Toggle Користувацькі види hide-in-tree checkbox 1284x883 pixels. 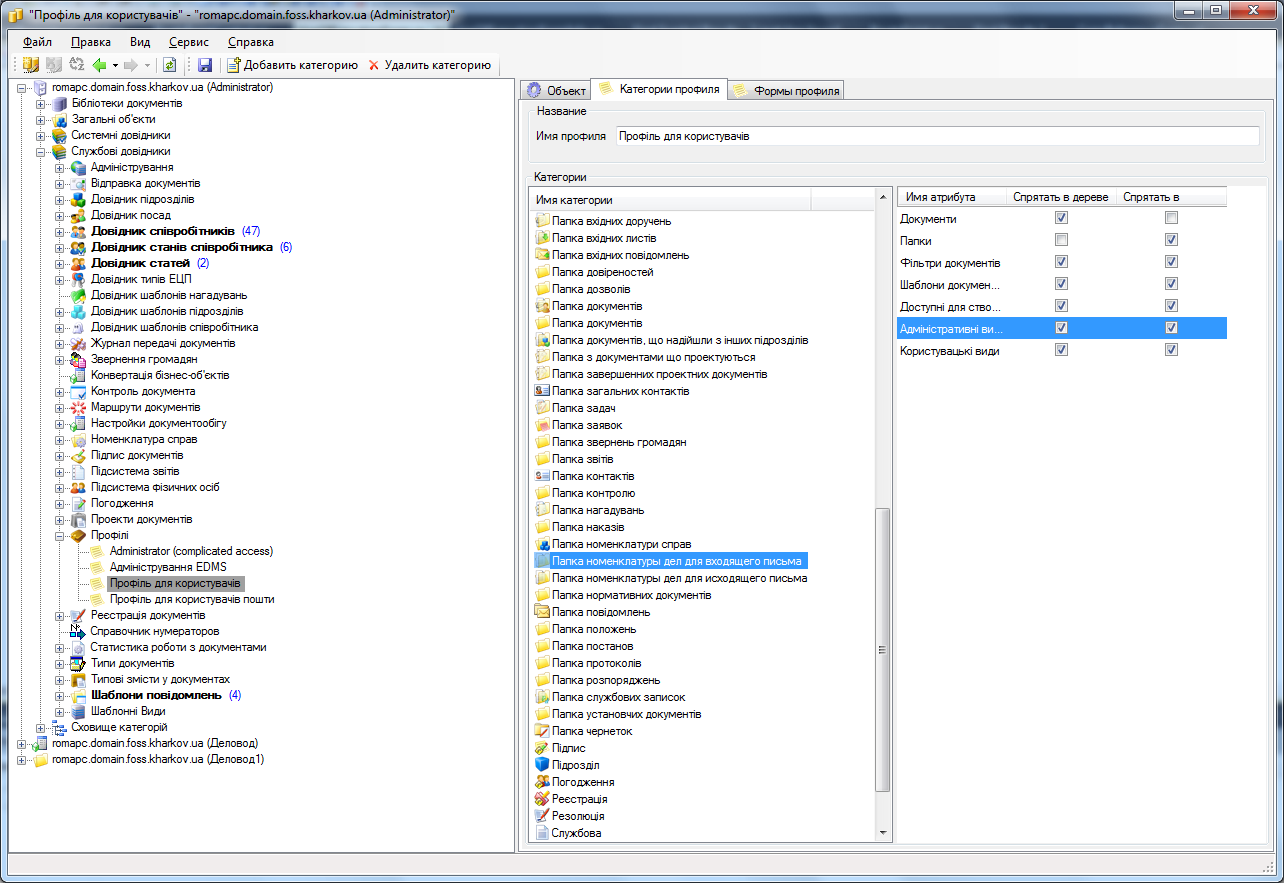[1061, 350]
